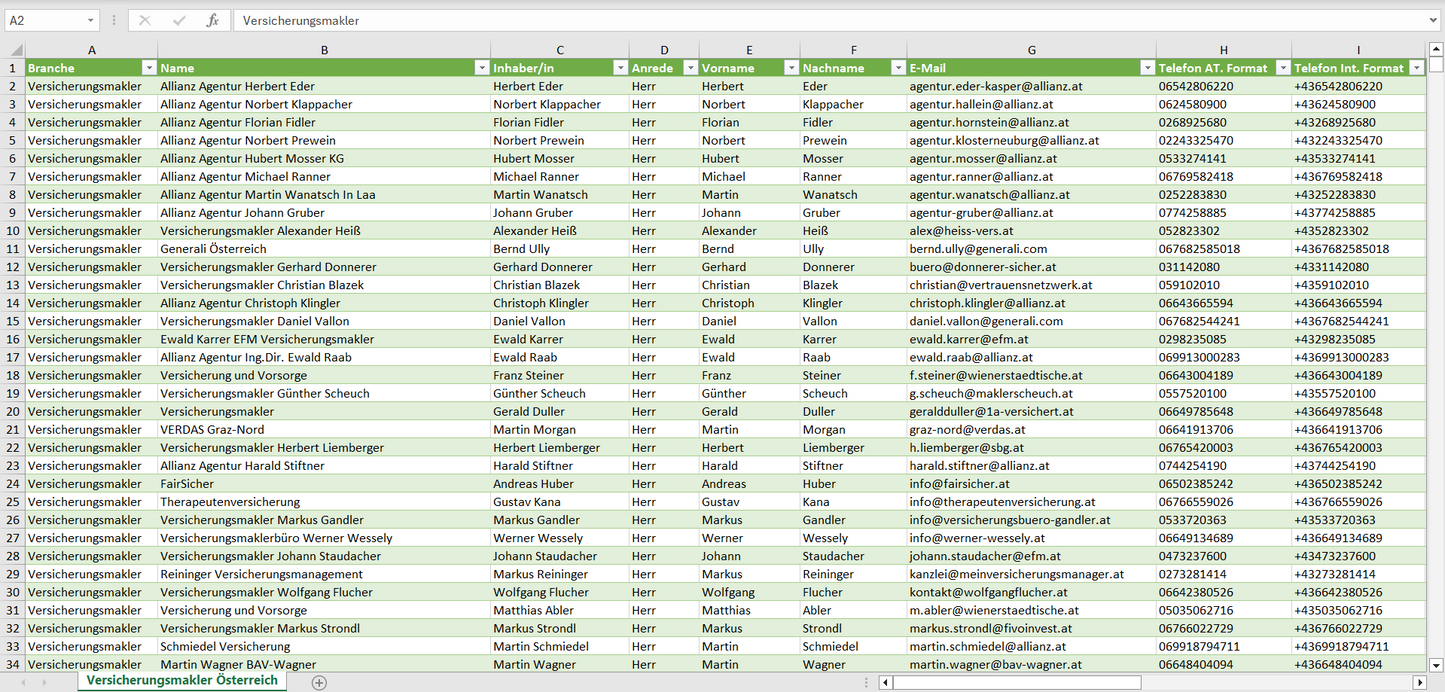Open the Telefon Int. Format filter dropdown
The height and width of the screenshot is (692, 1445).
tap(1416, 68)
